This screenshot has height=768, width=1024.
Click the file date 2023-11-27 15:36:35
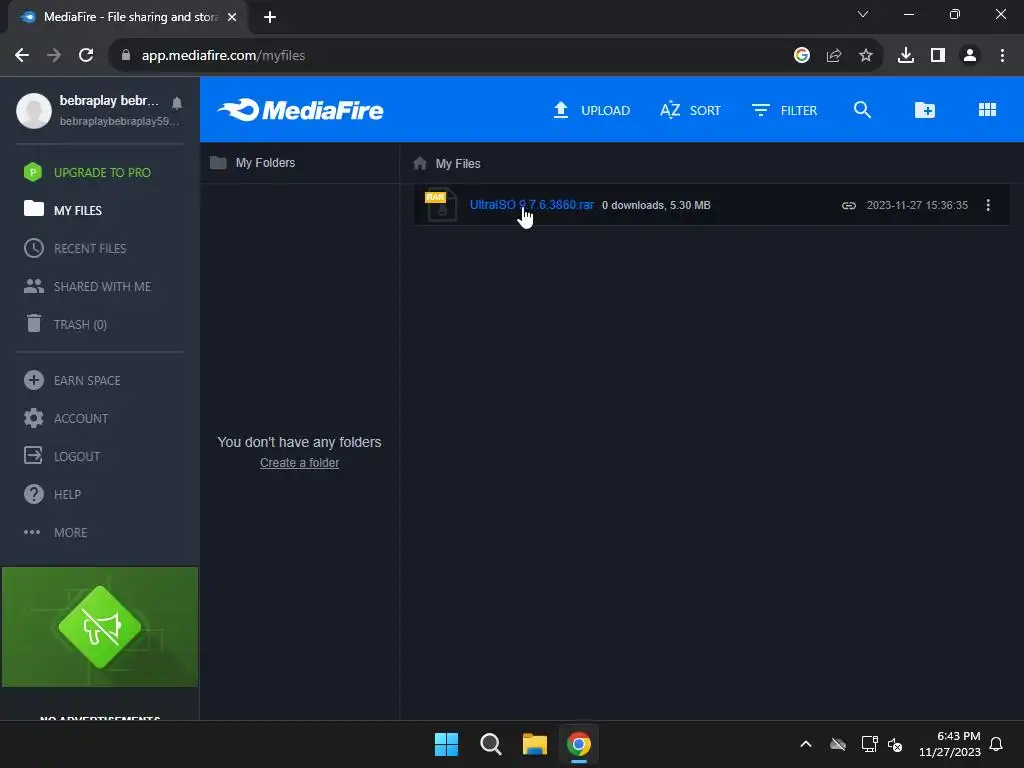917,205
